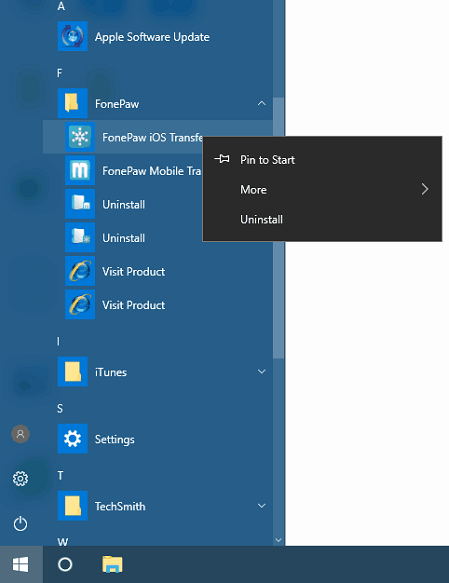Click the letter A section header

[x=61, y=6]
